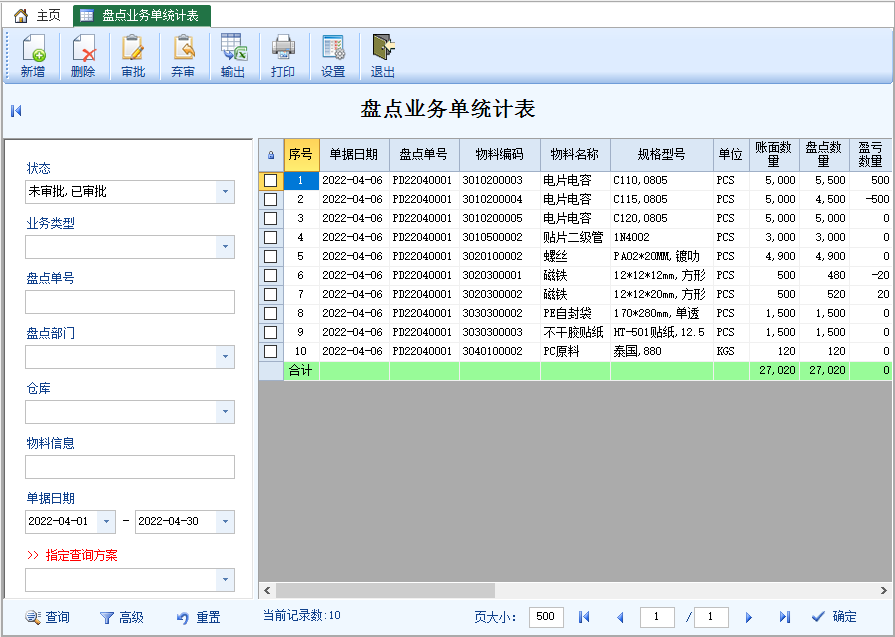Screen dimensions: 895x637
Task: Click the horizontal scrollbar thumb
Action: [385, 590]
